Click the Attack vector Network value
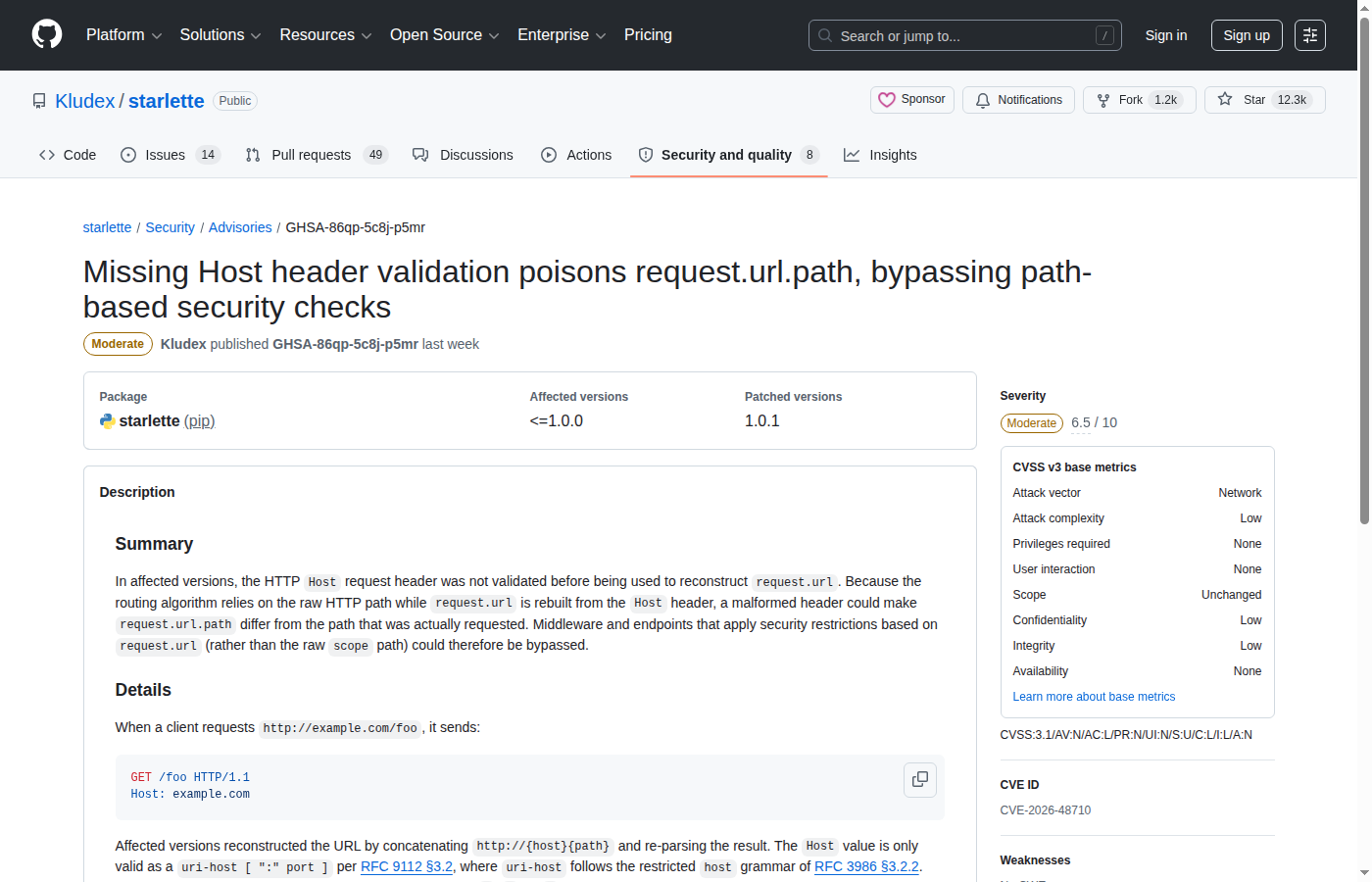This screenshot has width=1372, height=882. pyautogui.click(x=1240, y=493)
